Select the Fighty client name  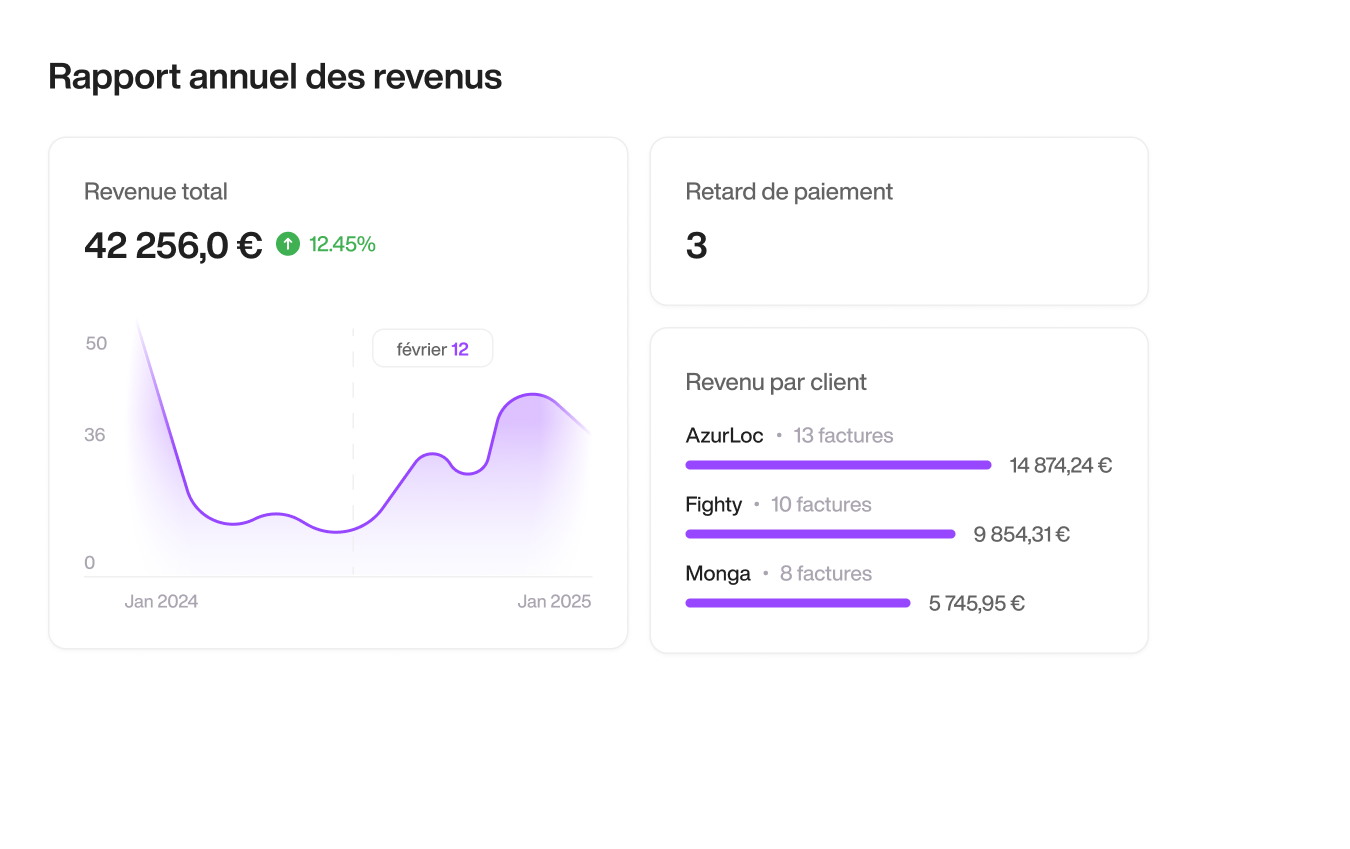tap(713, 505)
